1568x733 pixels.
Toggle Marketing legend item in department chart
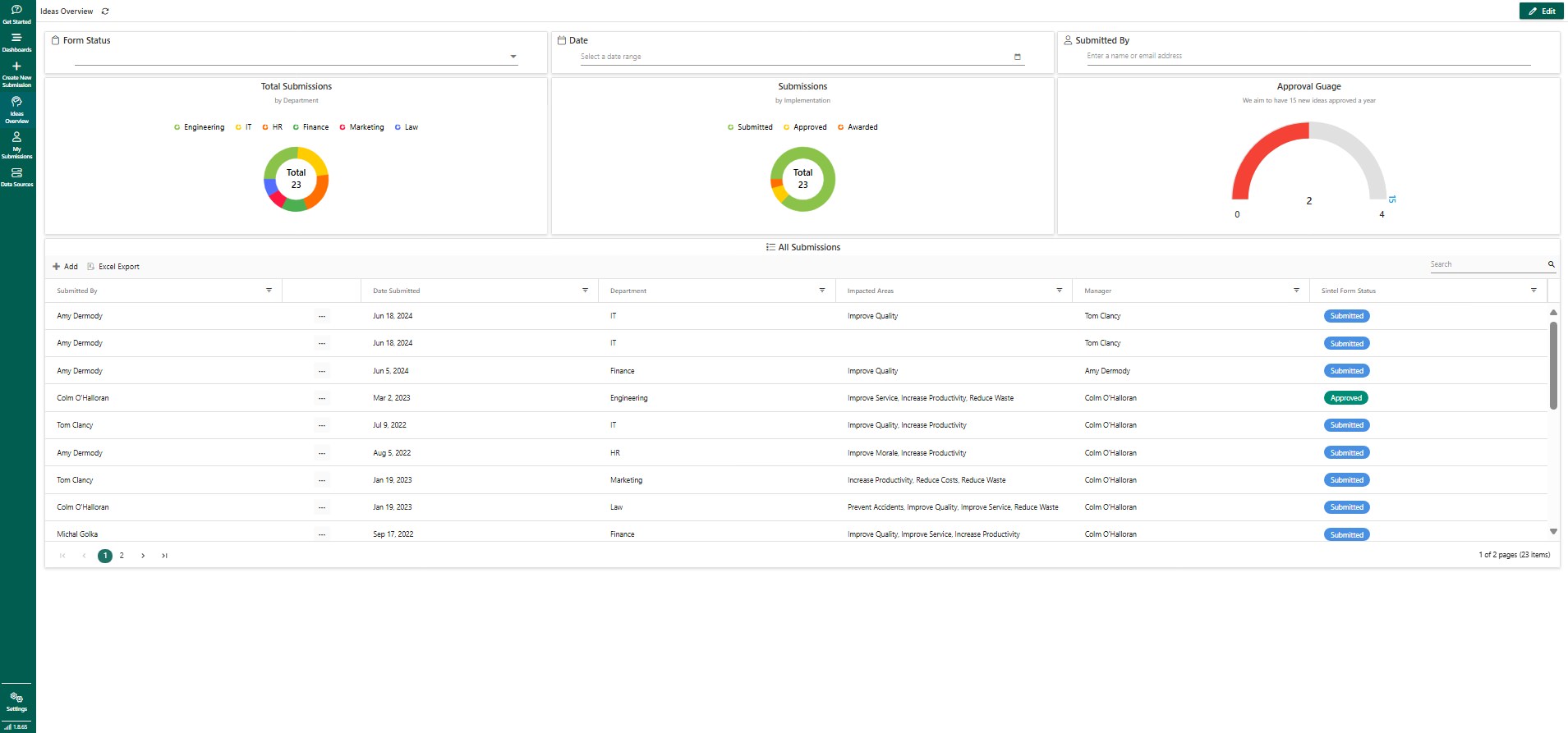pos(362,127)
